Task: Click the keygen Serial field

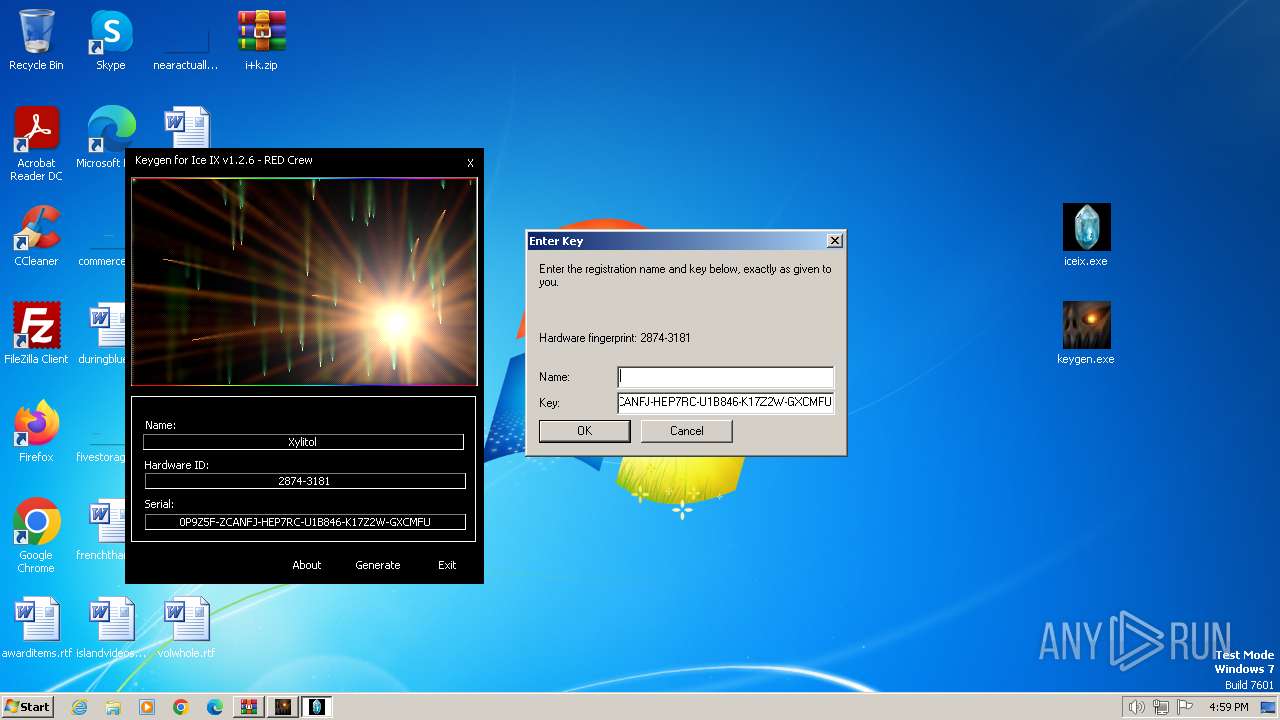Action: click(x=305, y=522)
